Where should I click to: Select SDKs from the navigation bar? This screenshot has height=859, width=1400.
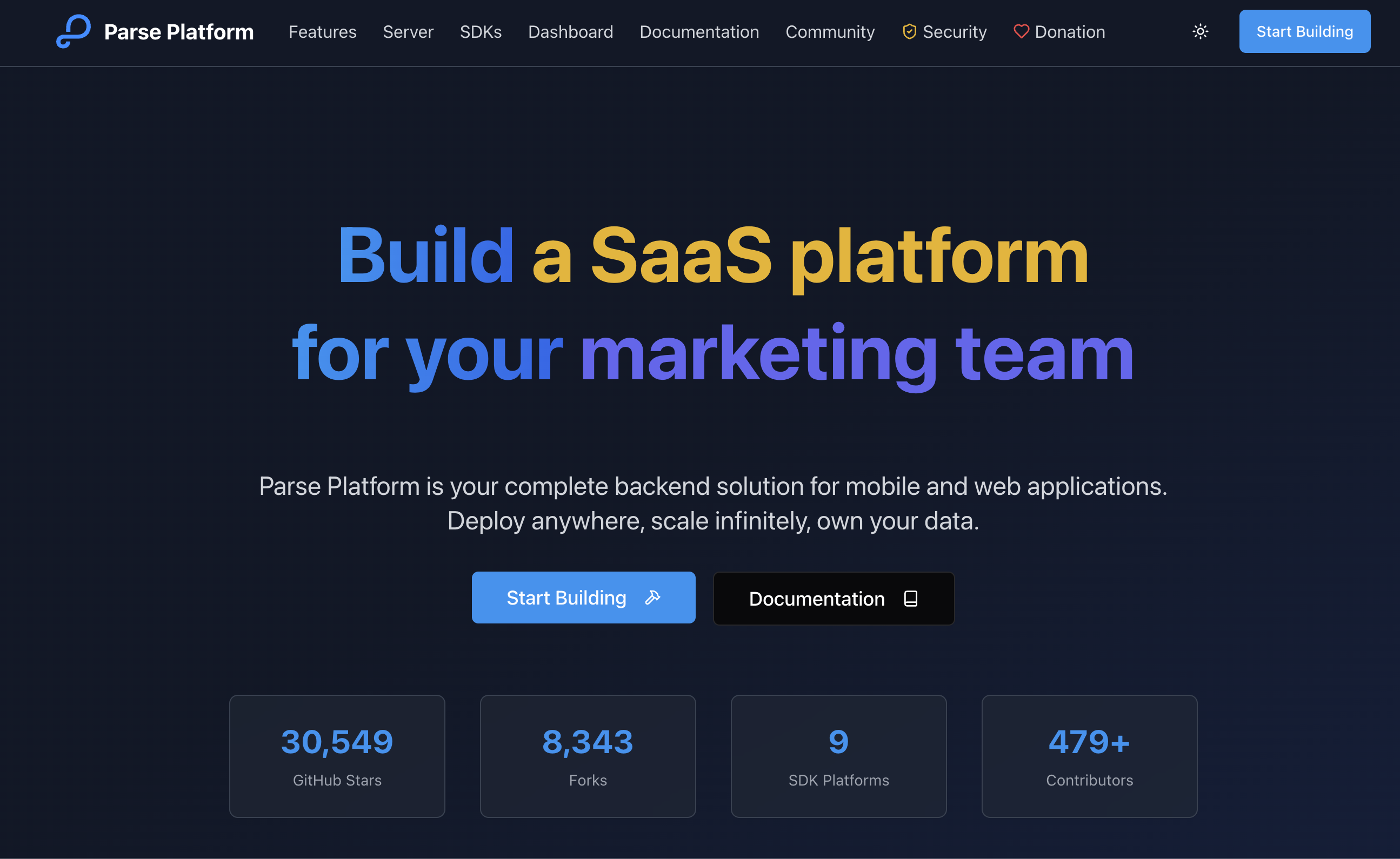click(481, 32)
